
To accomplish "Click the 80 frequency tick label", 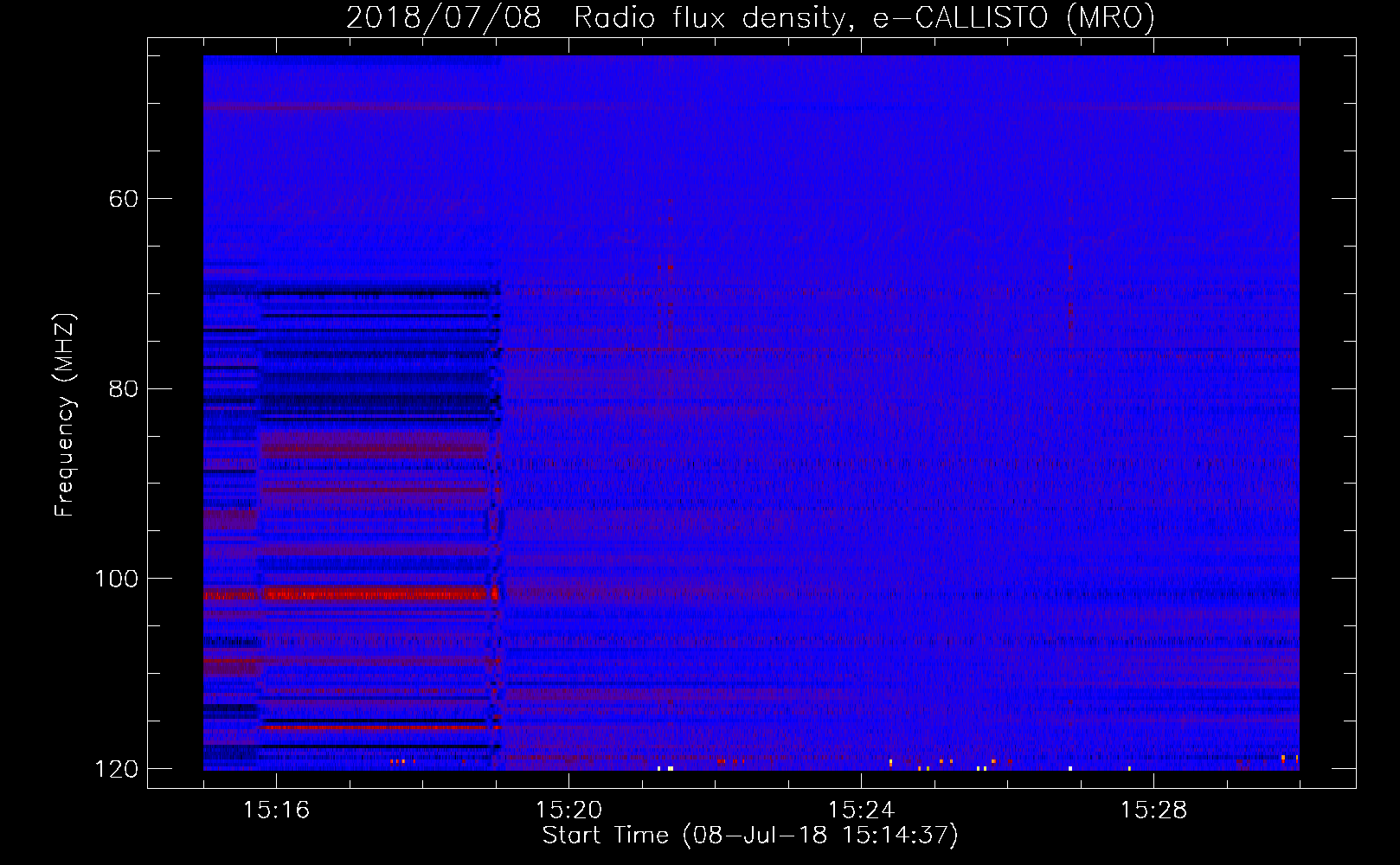I will coord(123,388).
